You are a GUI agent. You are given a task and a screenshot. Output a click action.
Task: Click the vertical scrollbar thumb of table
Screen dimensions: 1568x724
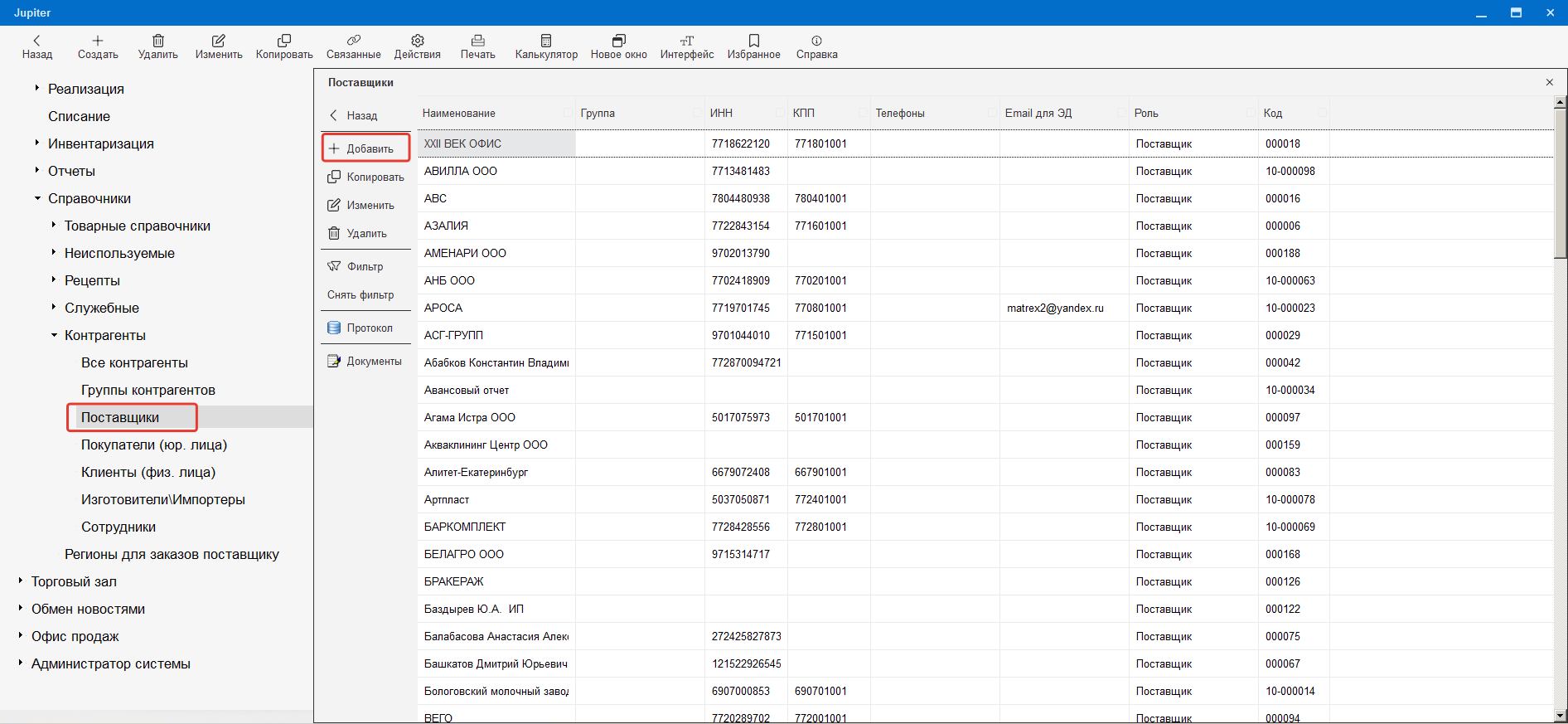pyautogui.click(x=1561, y=184)
